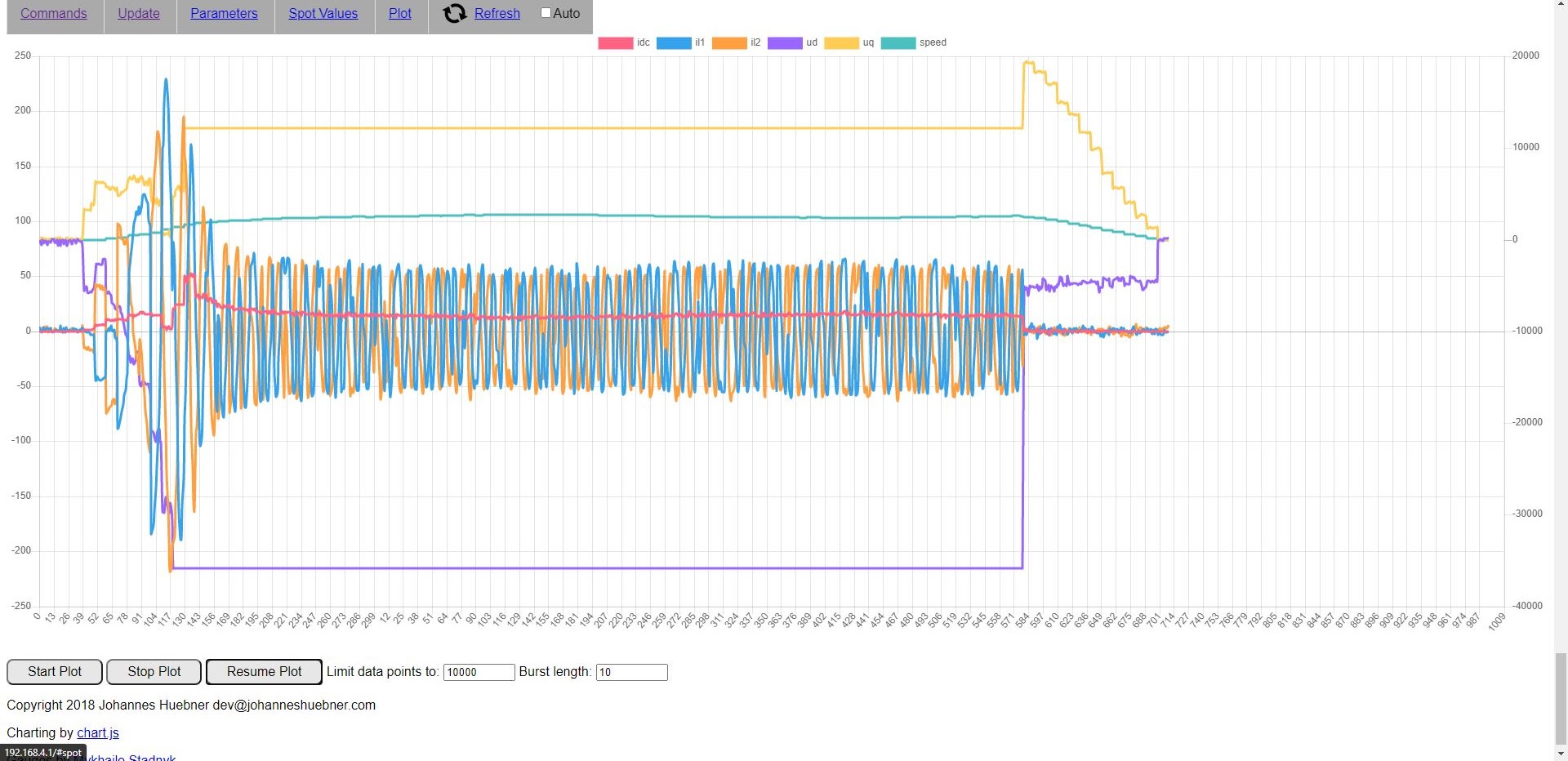
Task: Hide the speed teal legend swatch
Action: click(x=898, y=43)
